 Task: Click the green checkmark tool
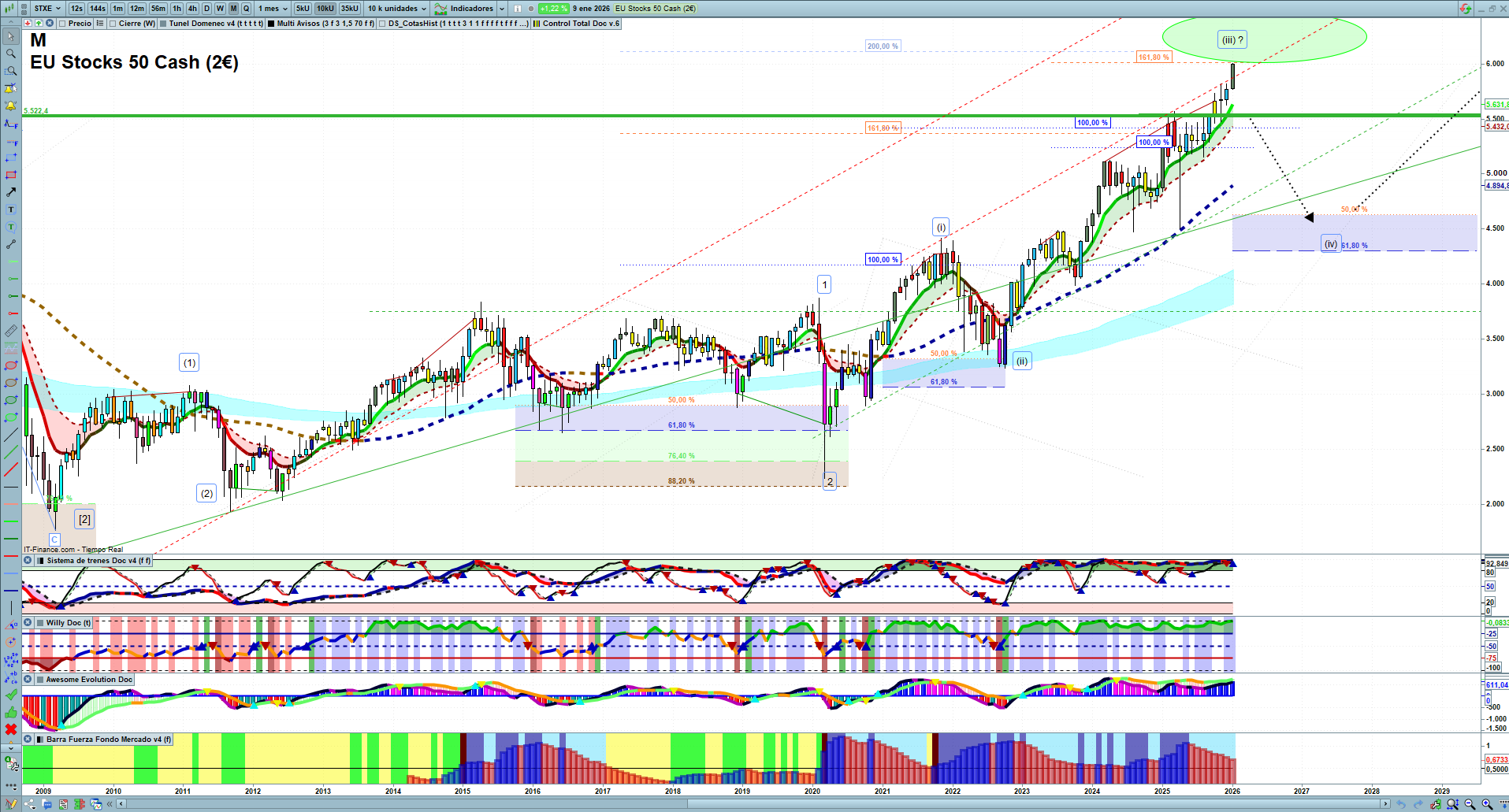point(11,695)
